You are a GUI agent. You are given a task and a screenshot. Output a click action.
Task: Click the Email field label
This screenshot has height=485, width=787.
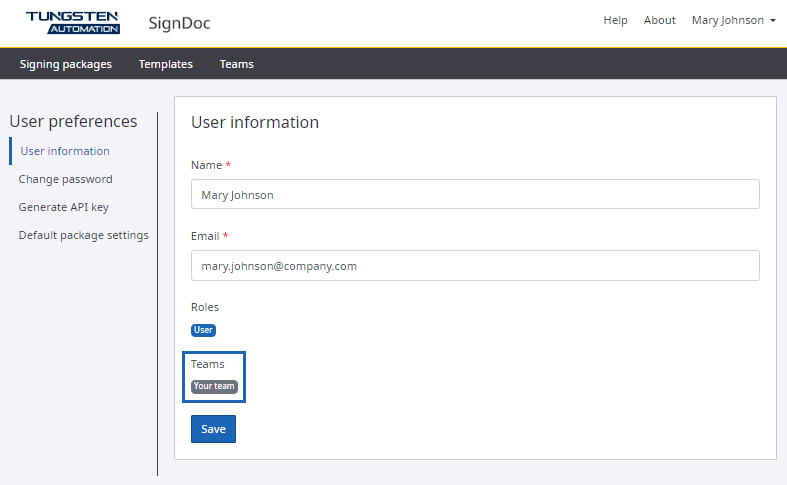205,236
